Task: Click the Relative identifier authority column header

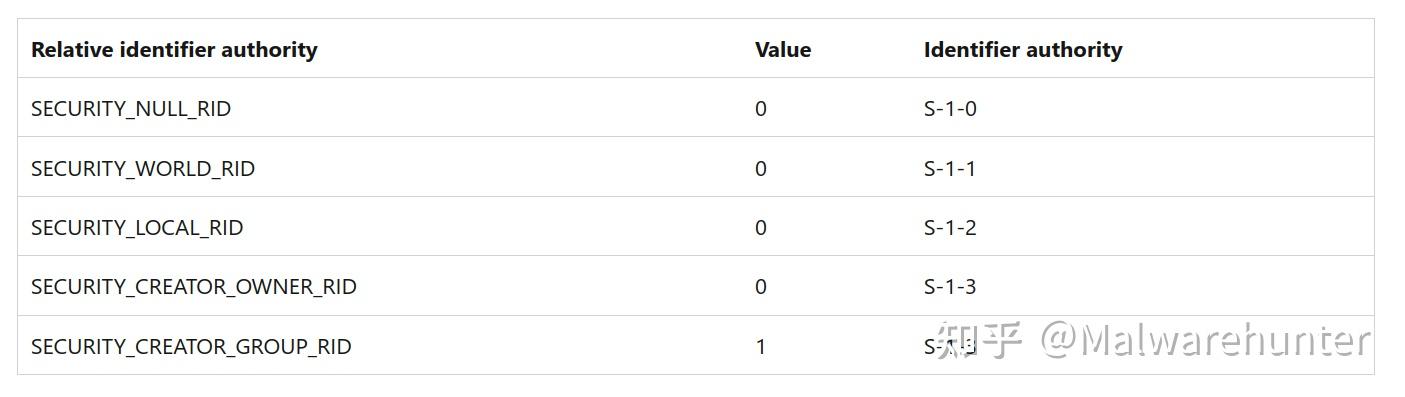Action: point(174,50)
